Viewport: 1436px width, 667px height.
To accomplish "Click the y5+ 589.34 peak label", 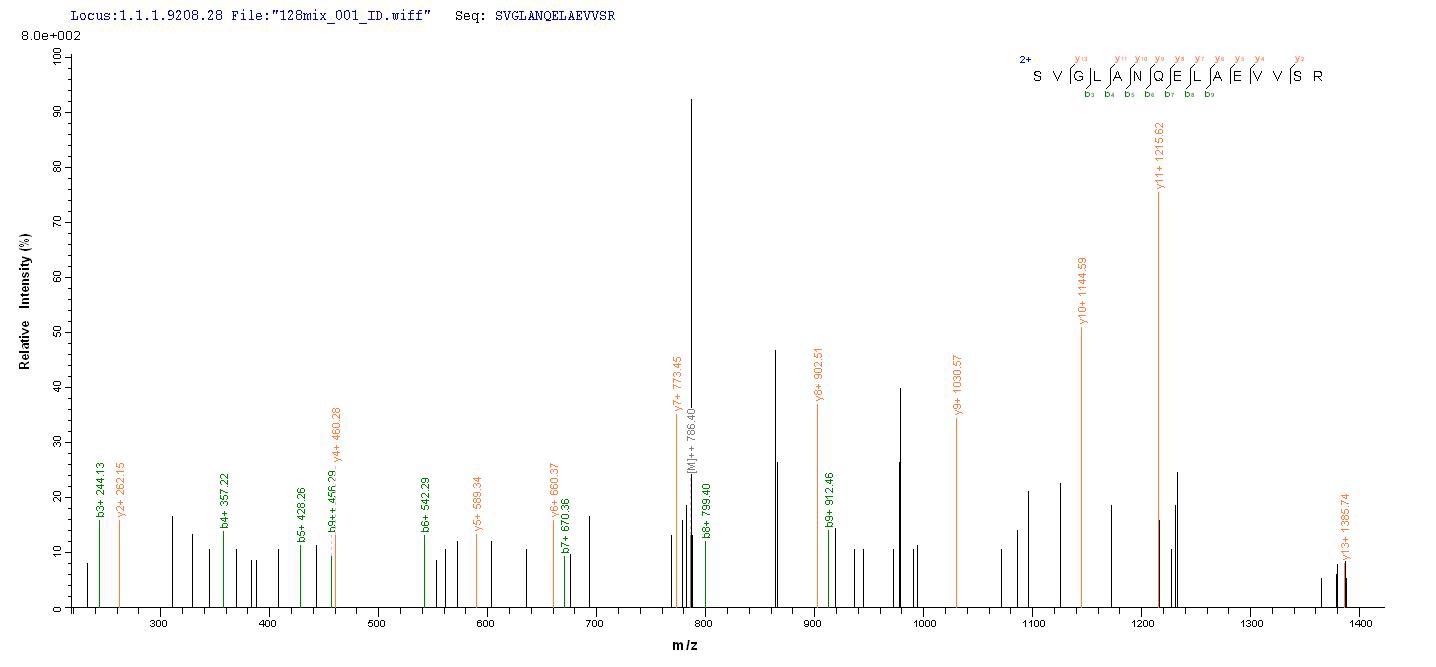I will click(x=478, y=502).
